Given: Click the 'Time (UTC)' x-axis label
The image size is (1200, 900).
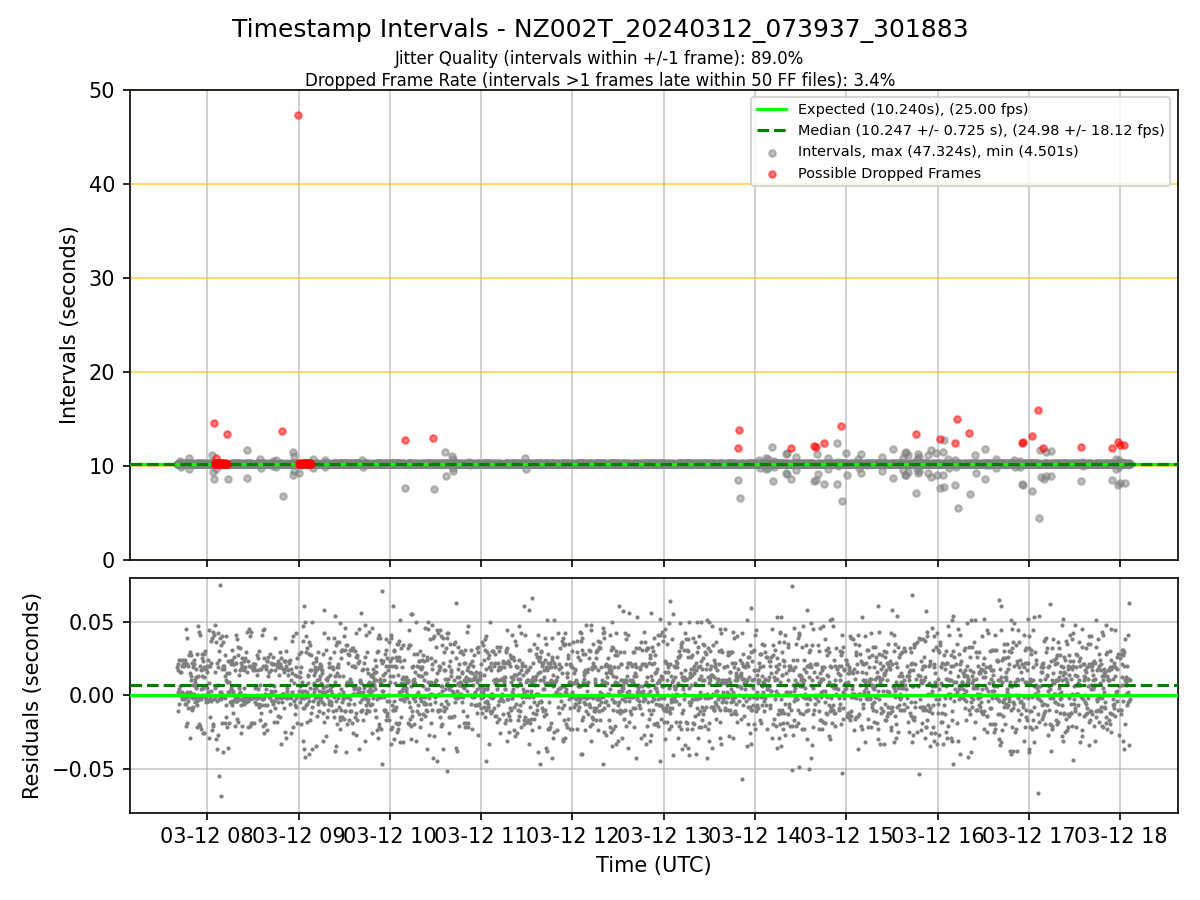Looking at the screenshot, I should point(653,865).
